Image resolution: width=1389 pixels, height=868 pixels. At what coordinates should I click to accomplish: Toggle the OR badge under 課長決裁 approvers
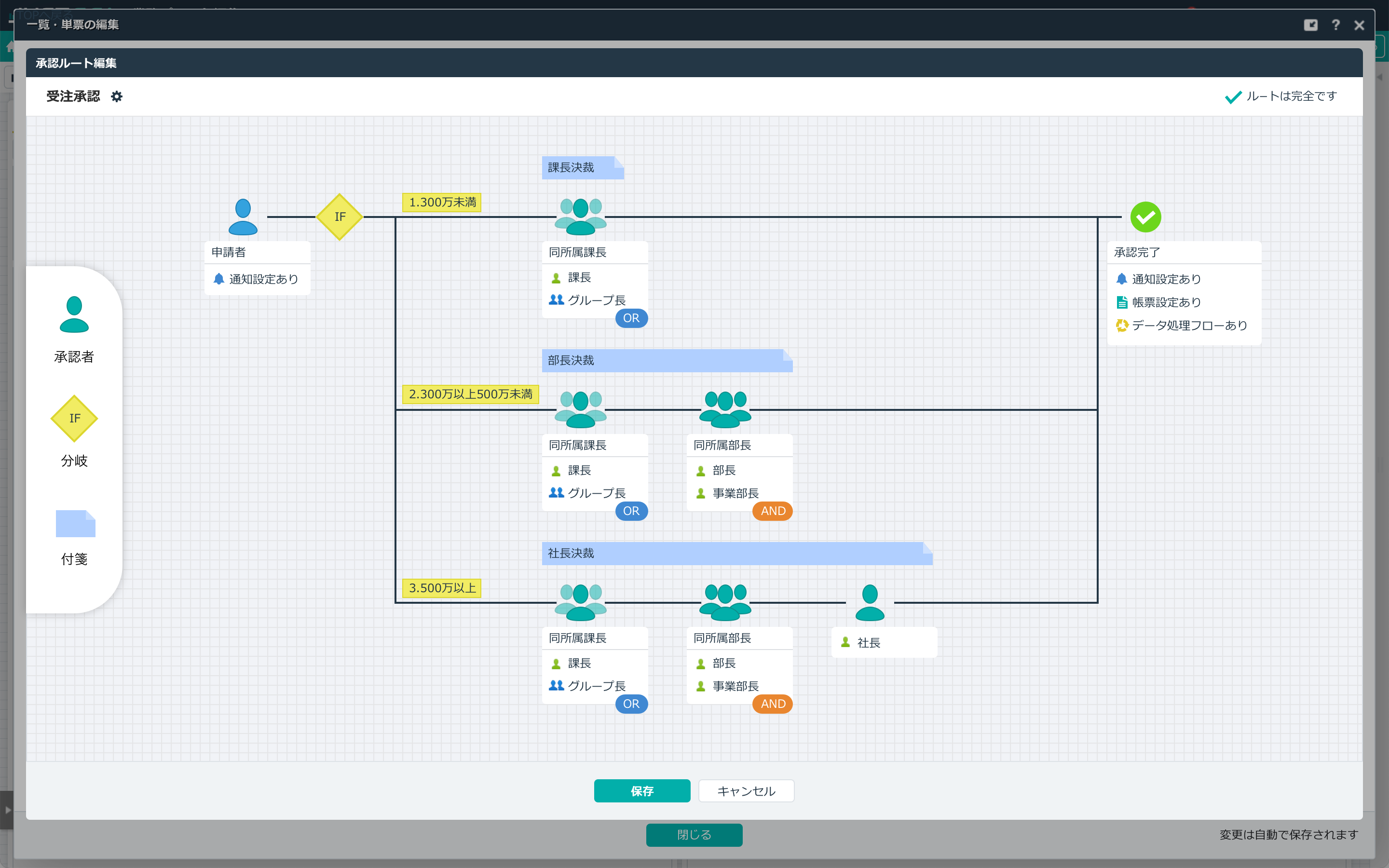click(x=631, y=318)
